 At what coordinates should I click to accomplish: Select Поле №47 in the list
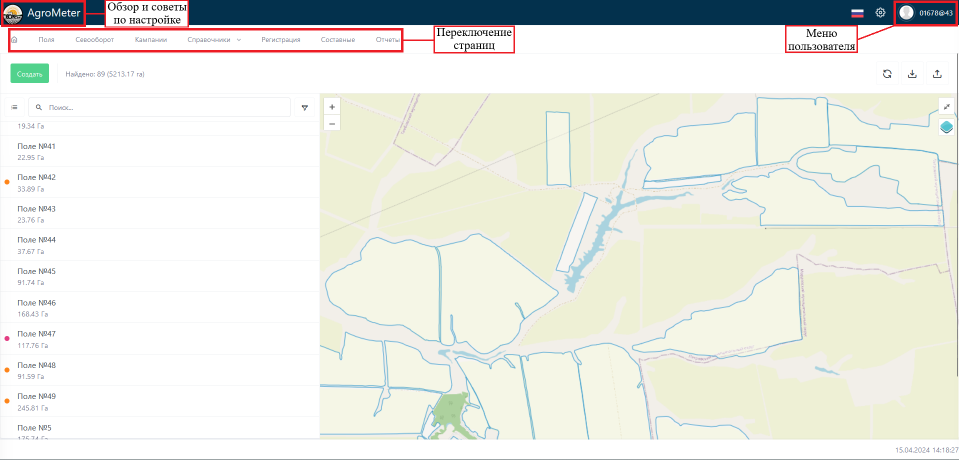37,334
